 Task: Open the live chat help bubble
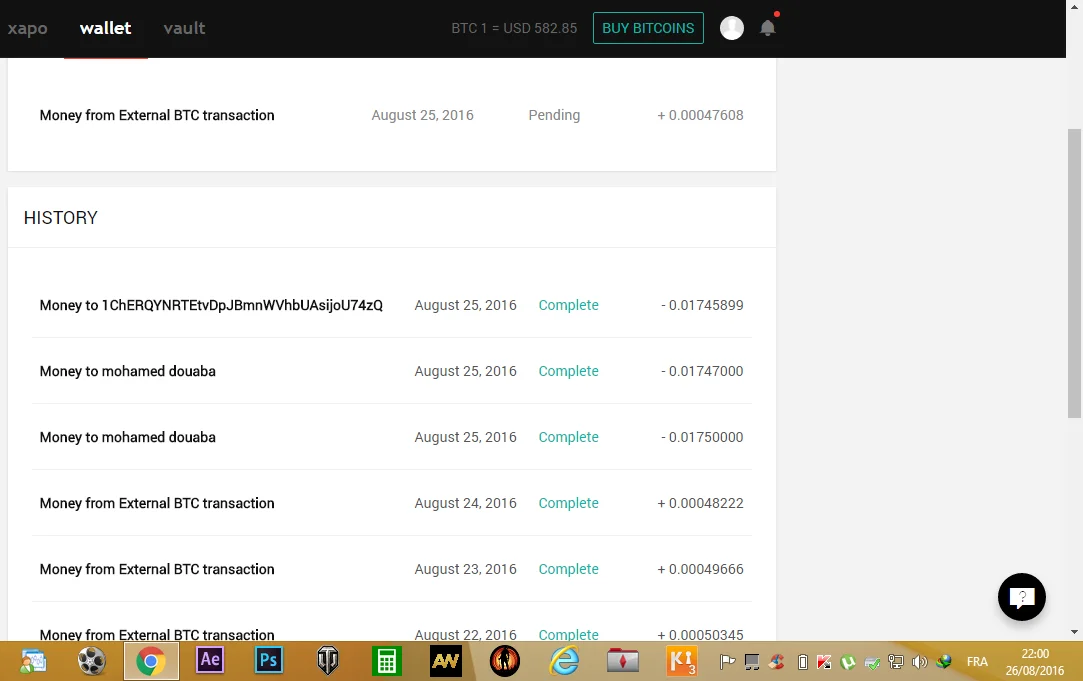(1021, 598)
